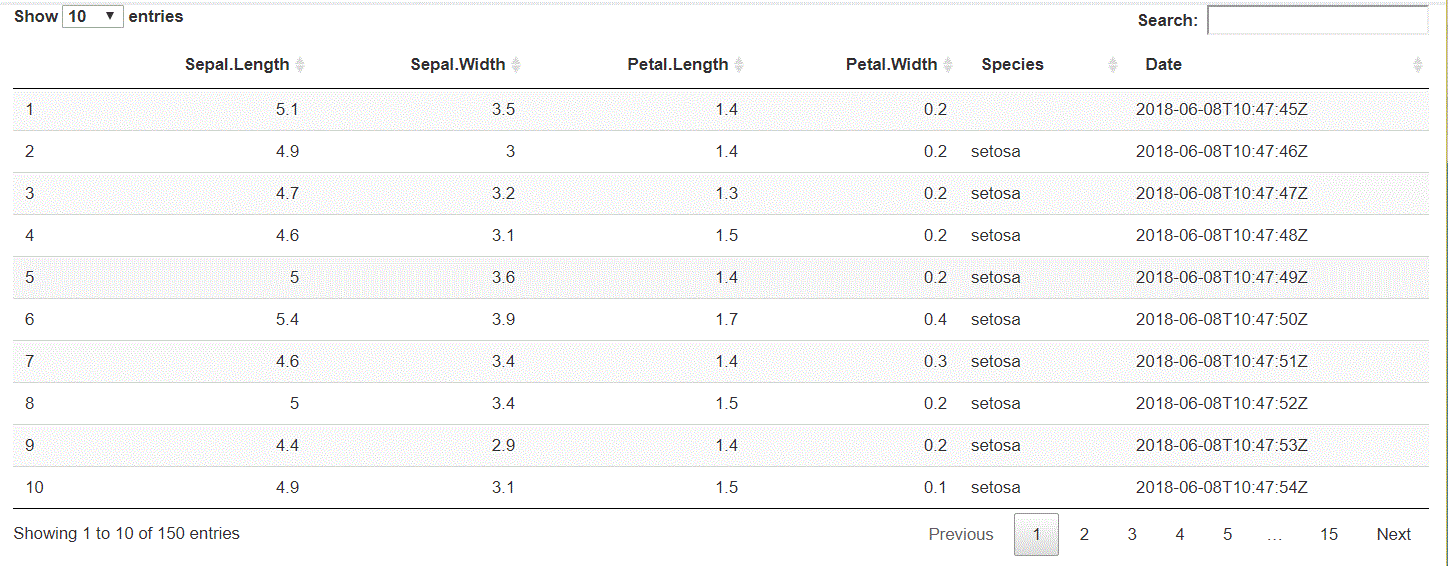This screenshot has width=1448, height=566.
Task: Sort by Species column arrows
Action: [x=1113, y=65]
